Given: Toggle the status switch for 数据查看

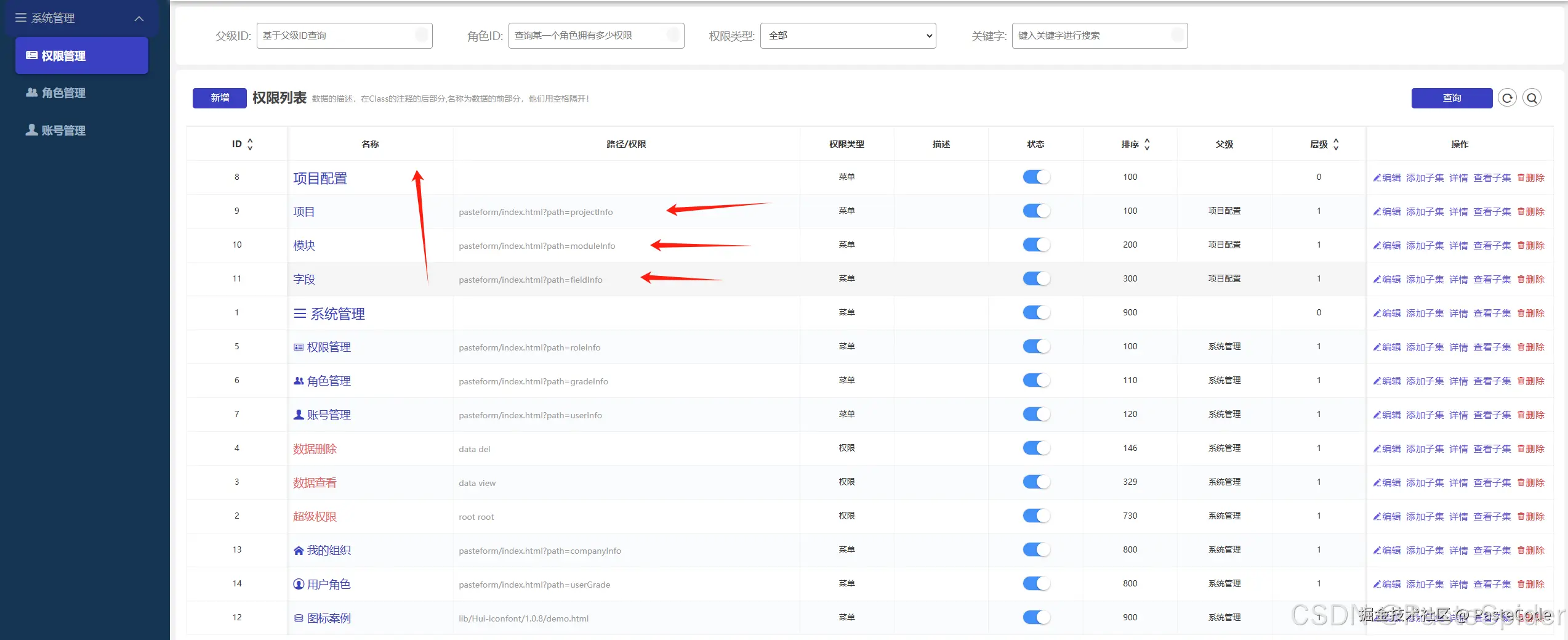Looking at the screenshot, I should click(1036, 482).
